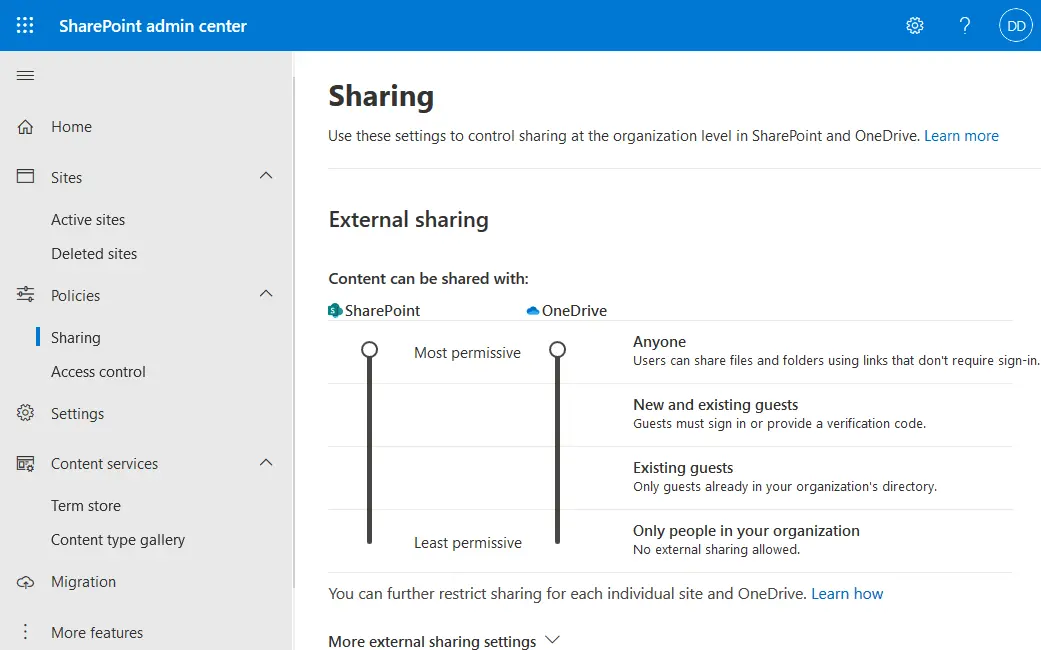Expand More external sharing settings
This screenshot has width=1041, height=650.
(x=444, y=641)
